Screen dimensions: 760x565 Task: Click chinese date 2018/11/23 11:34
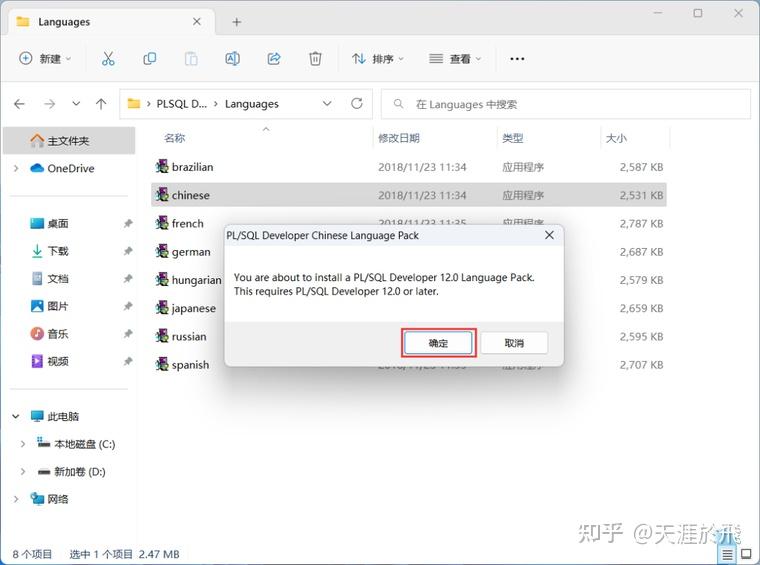click(x=422, y=195)
